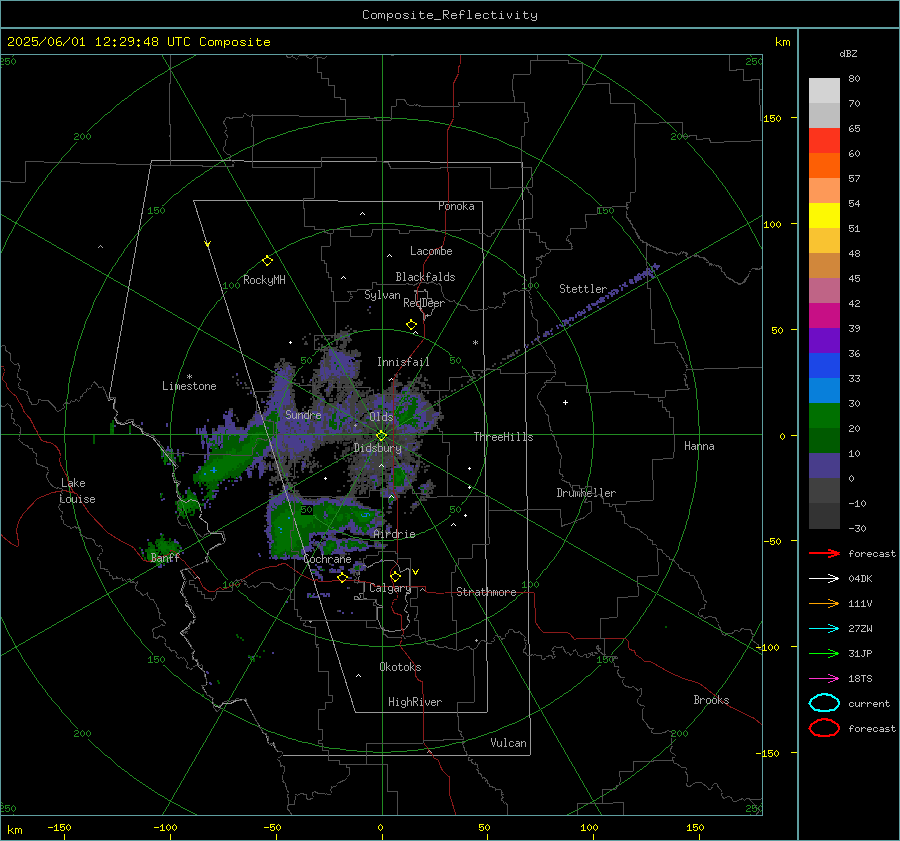Click the Ponoka label on the map
900x841 pixels.
point(456,206)
